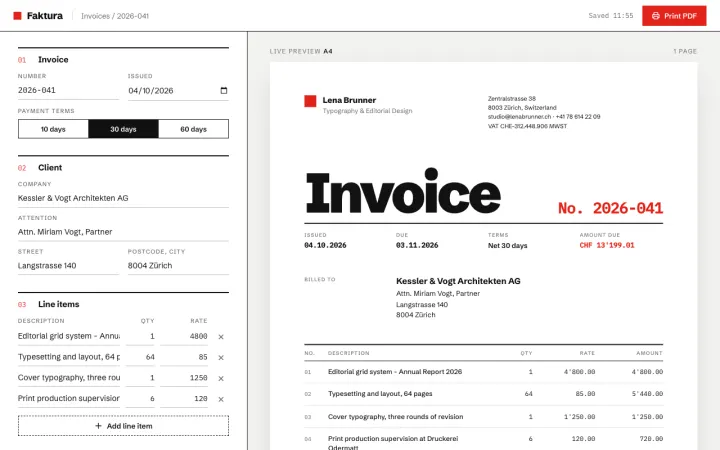The height and width of the screenshot is (450, 720).
Task: Select 60 days payment terms
Action: pyautogui.click(x=193, y=129)
